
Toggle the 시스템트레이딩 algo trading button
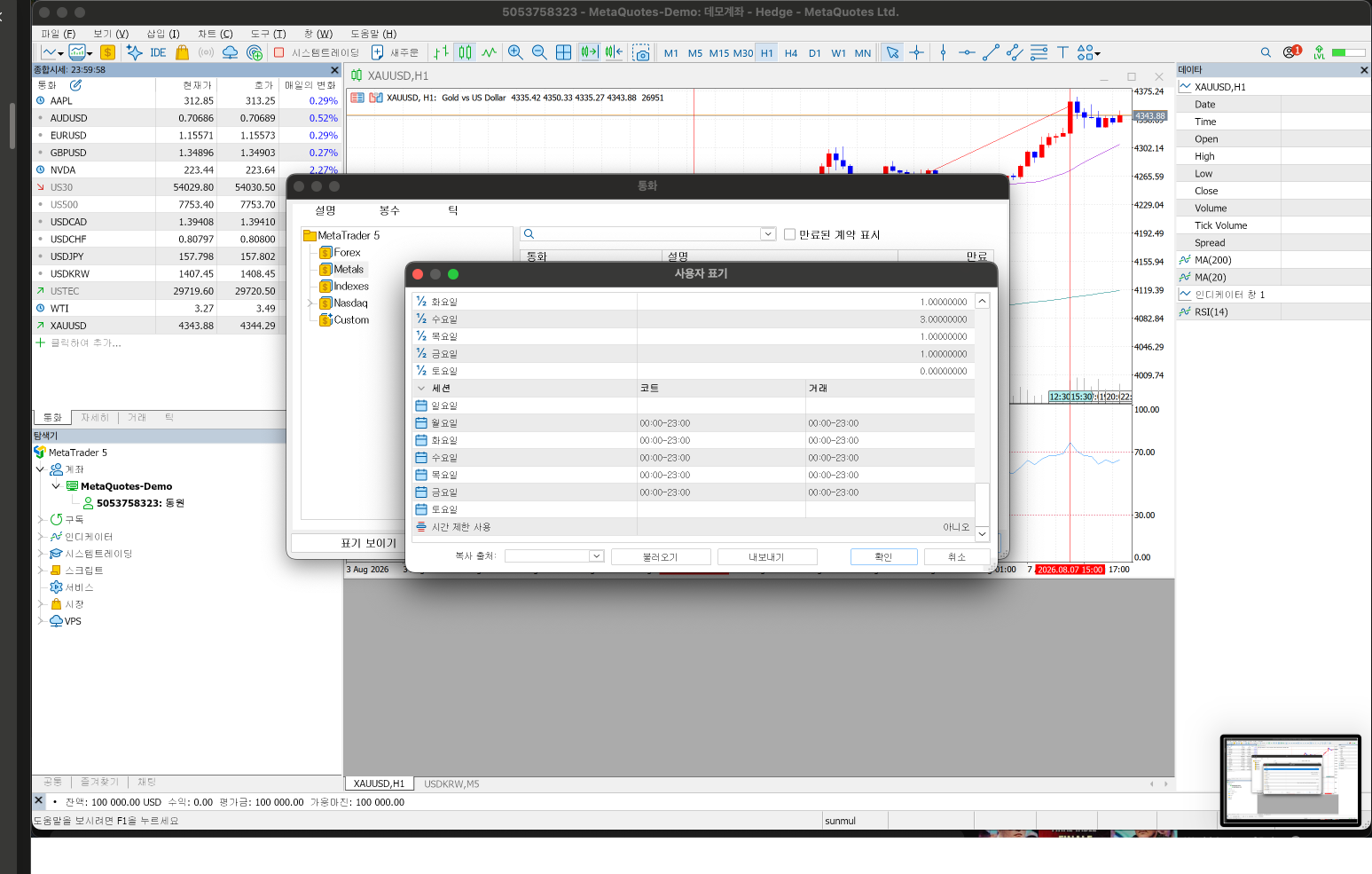click(317, 52)
